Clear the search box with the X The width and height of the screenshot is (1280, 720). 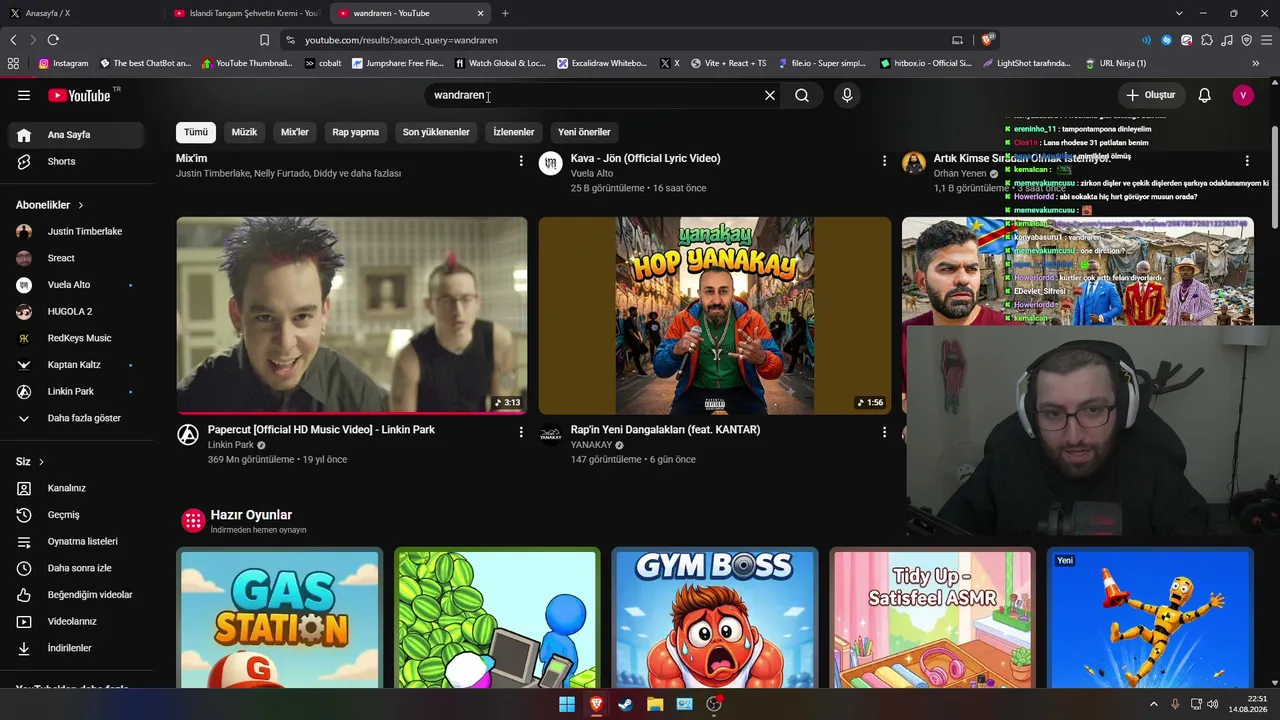click(x=770, y=95)
